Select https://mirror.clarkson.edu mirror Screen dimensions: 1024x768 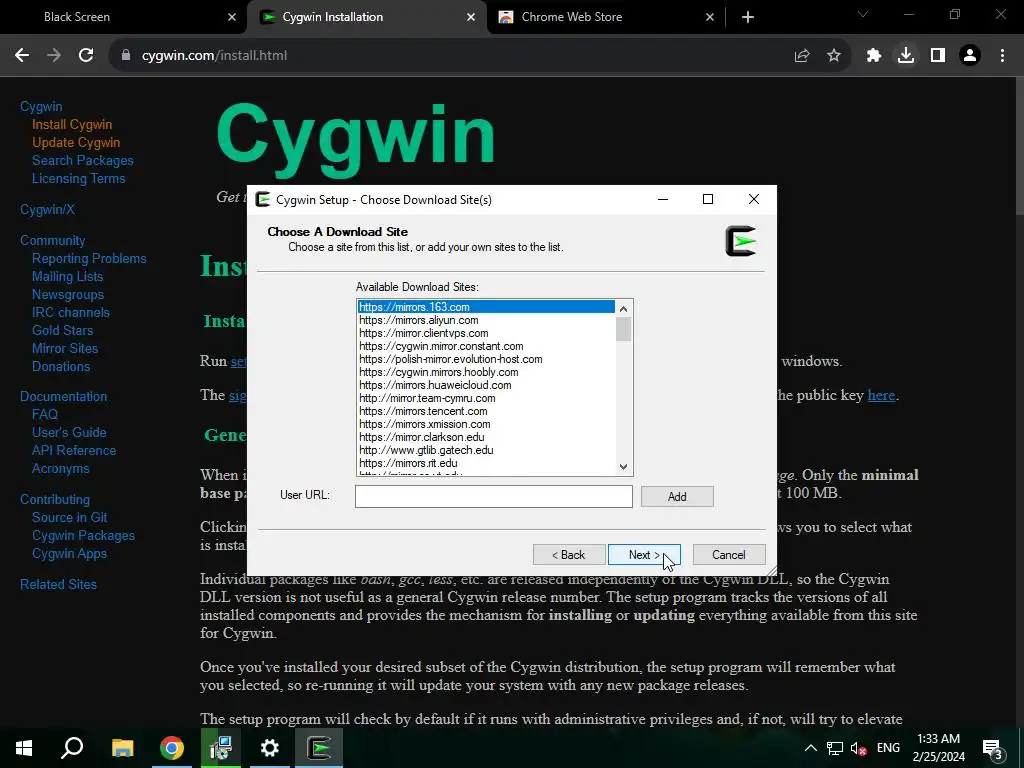point(486,438)
